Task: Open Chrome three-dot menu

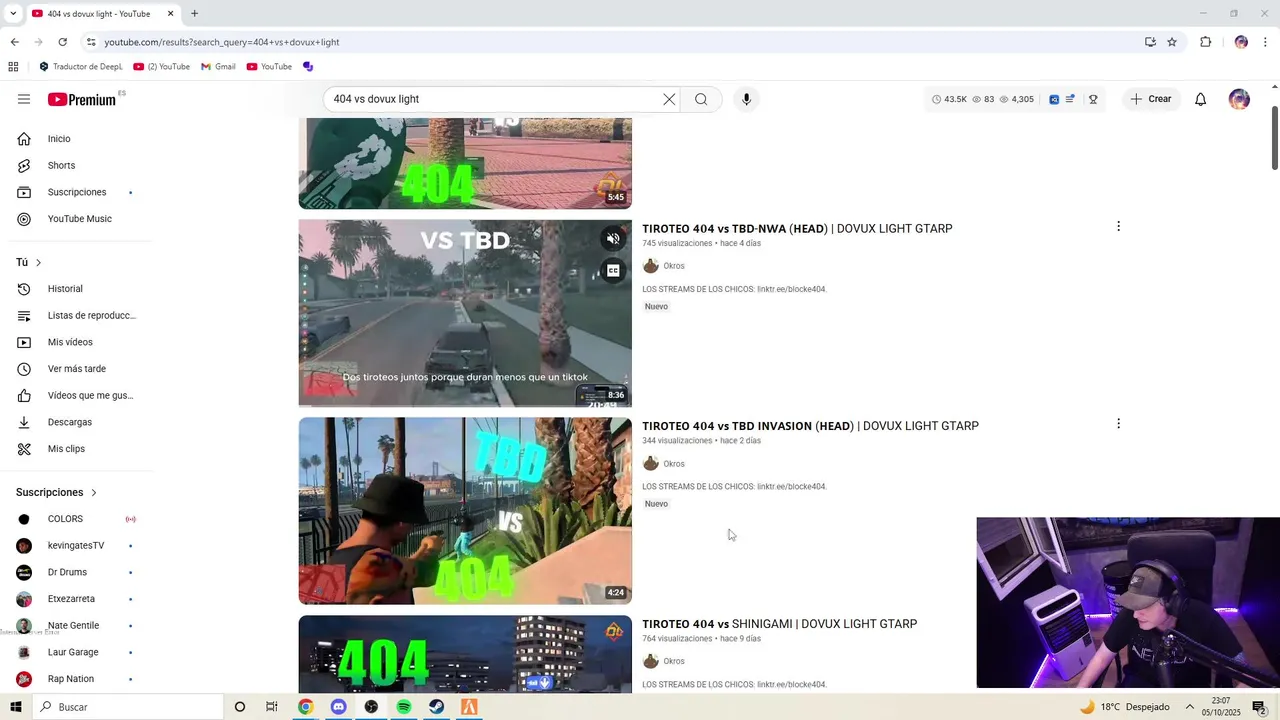Action: click(1266, 42)
